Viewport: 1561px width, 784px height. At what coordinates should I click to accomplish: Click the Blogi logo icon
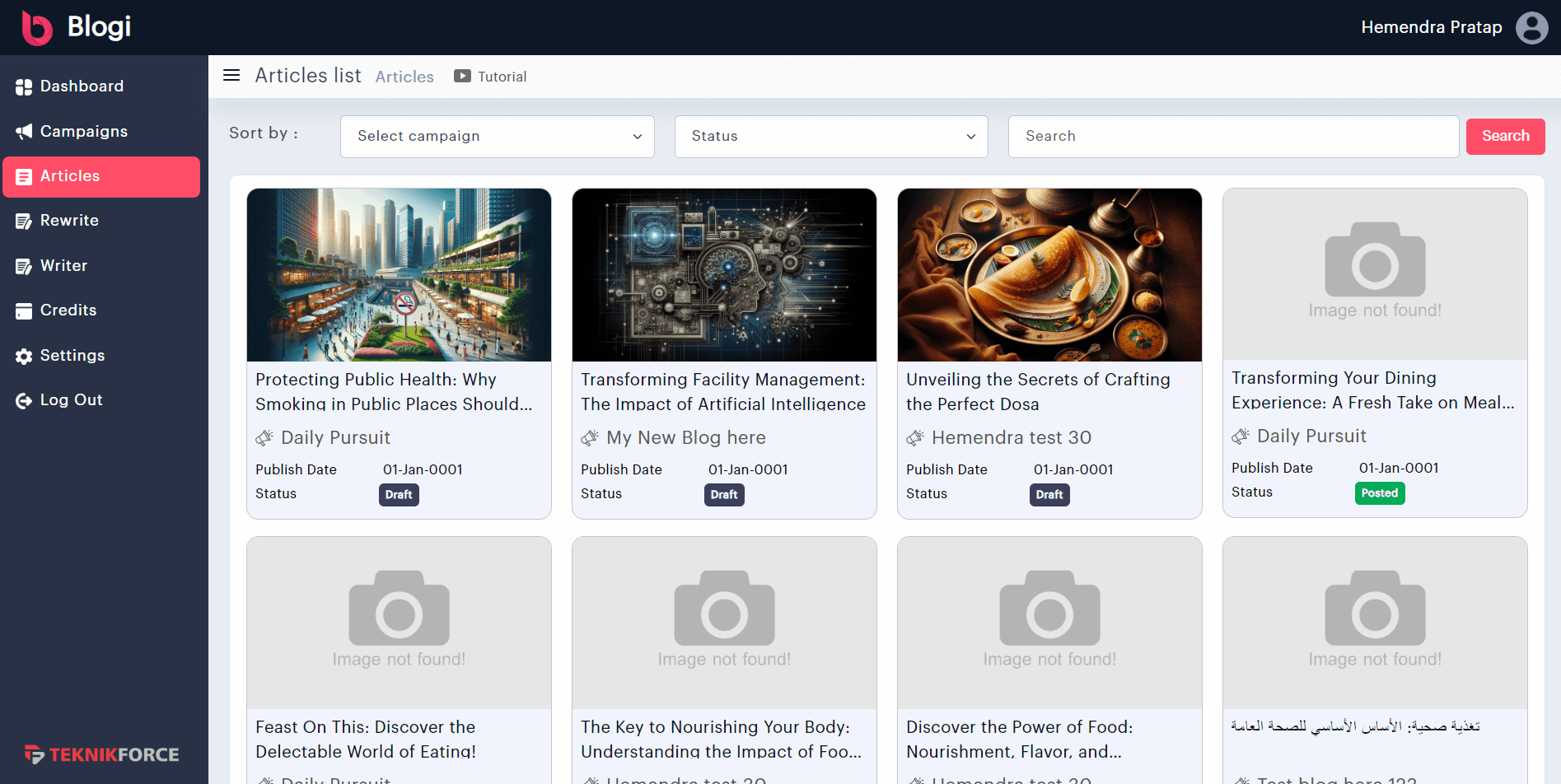[x=36, y=27]
